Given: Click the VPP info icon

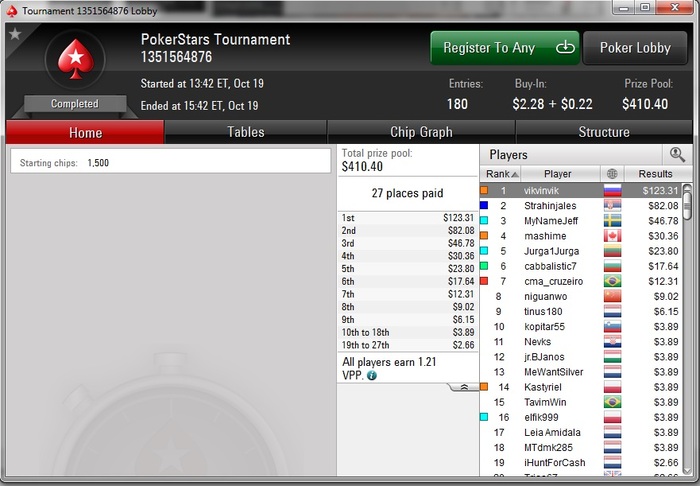Looking at the screenshot, I should [x=371, y=375].
